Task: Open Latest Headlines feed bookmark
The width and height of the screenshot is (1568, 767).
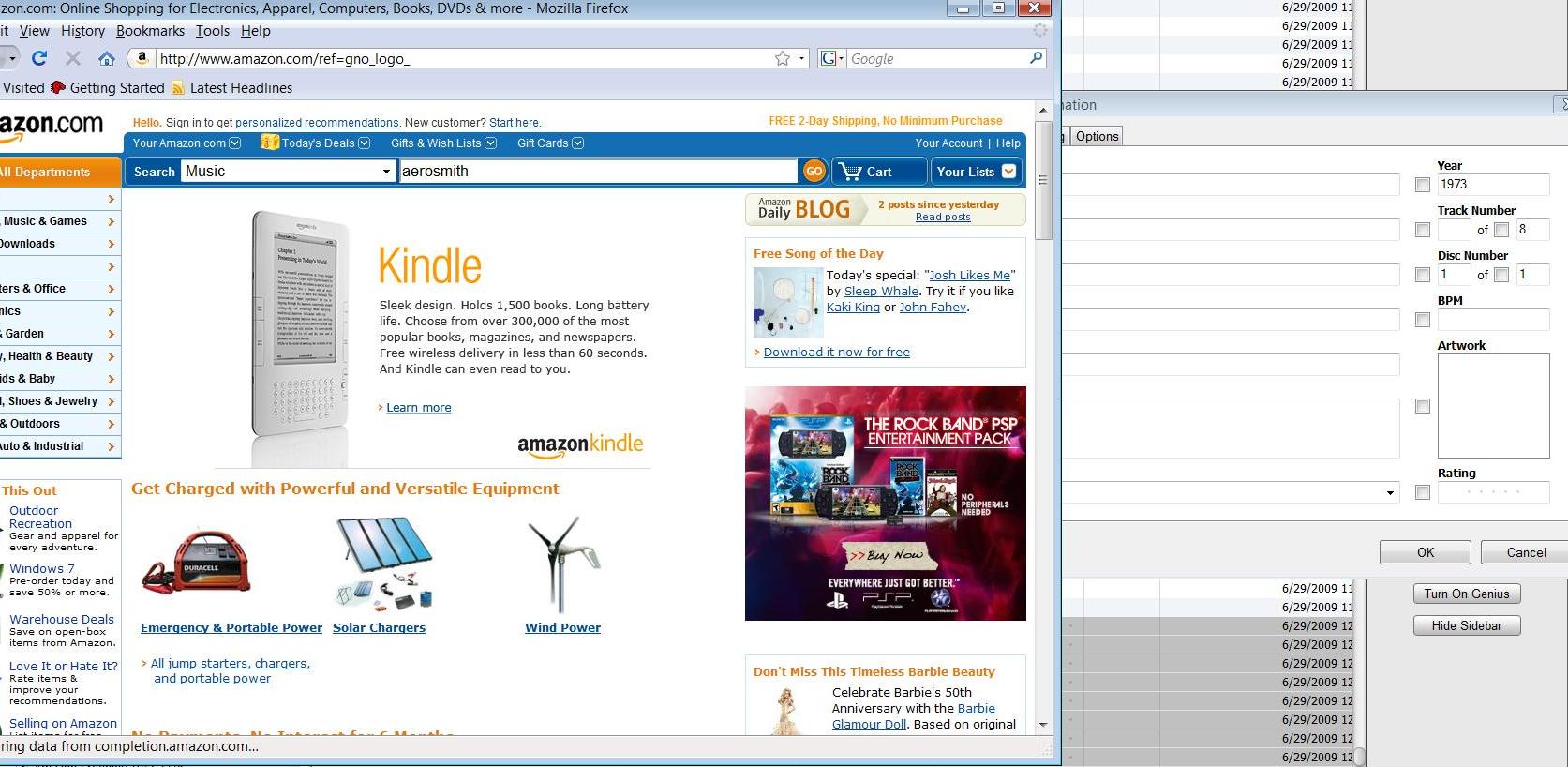Action: [x=231, y=88]
